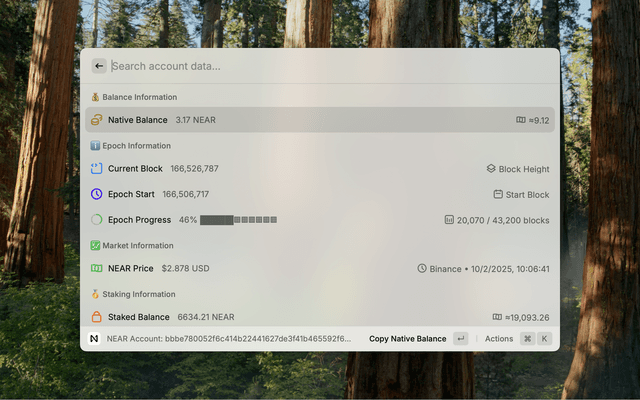This screenshot has width=640, height=400.
Task: Click the Staked Balance lock icon
Action: [x=97, y=317]
